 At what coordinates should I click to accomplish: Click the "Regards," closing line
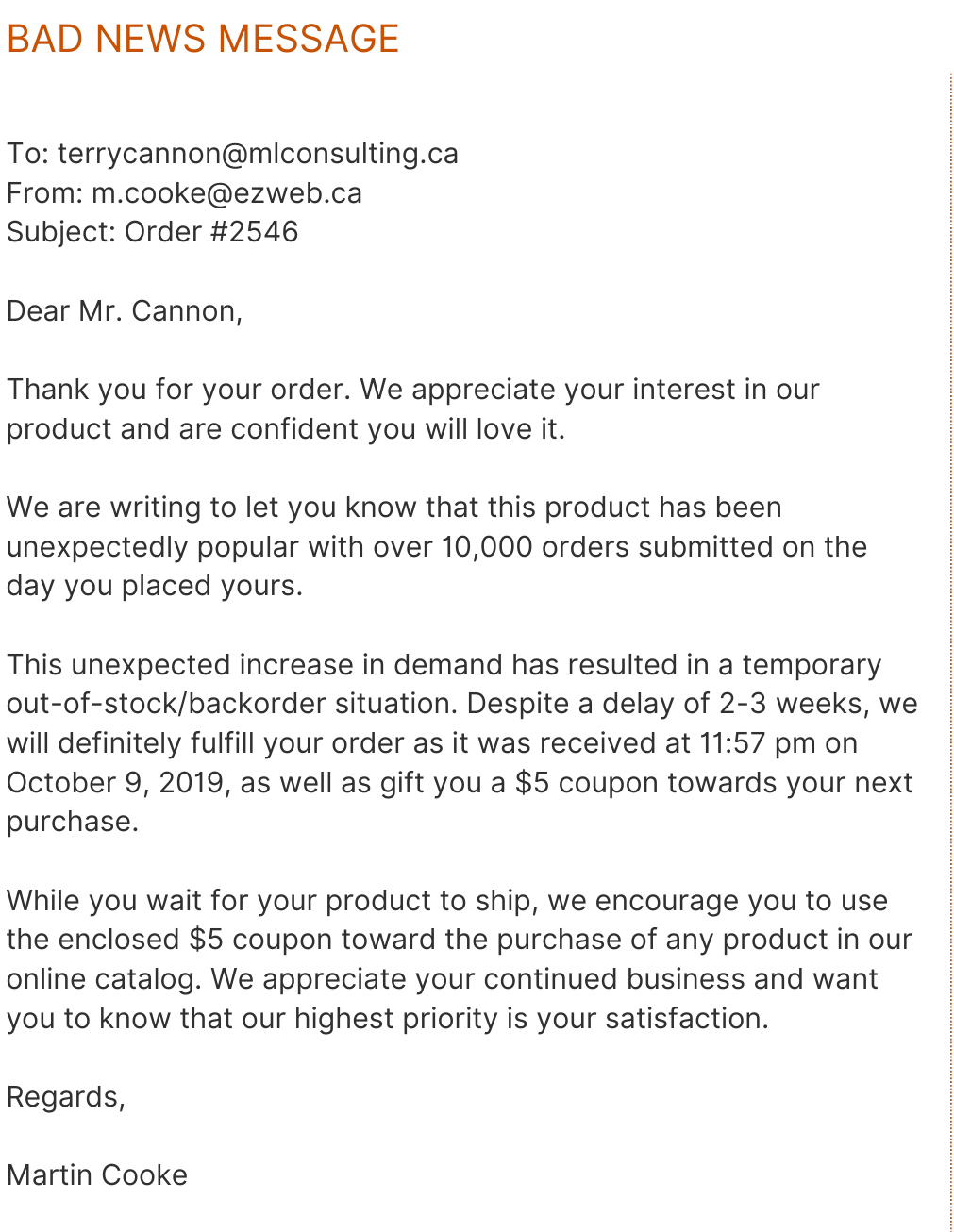click(x=66, y=1097)
